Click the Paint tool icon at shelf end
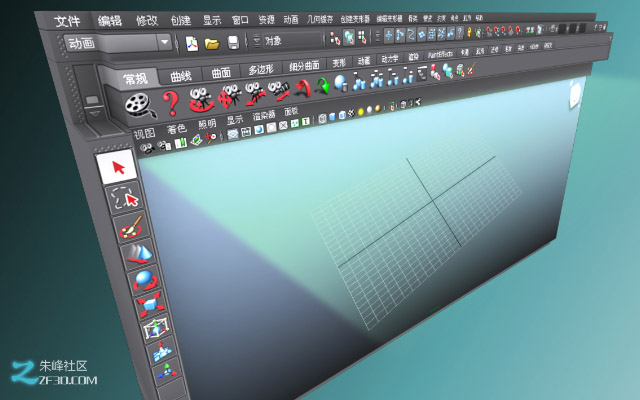Screen dimensions: 640x400 [x=471, y=68]
